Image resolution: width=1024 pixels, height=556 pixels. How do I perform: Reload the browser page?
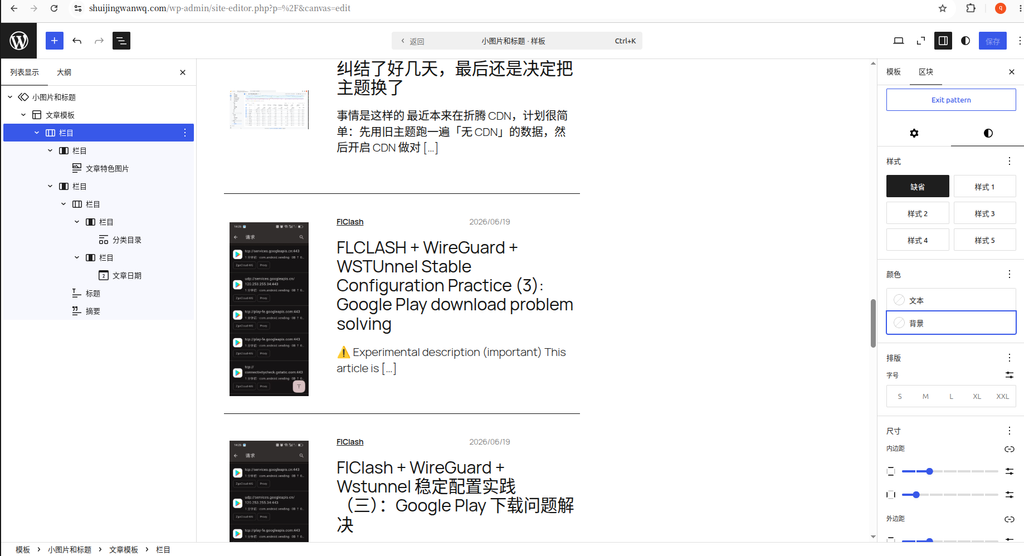coord(54,8)
